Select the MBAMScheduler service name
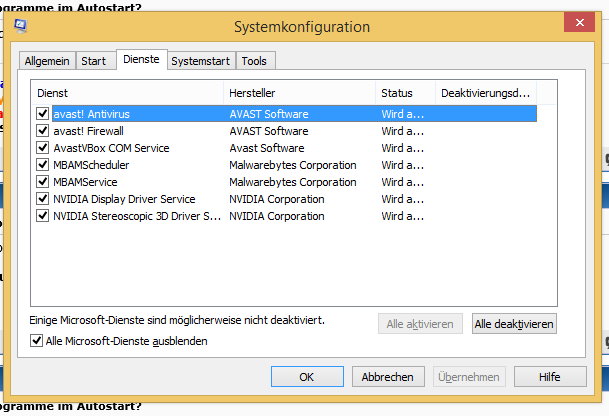 [91, 165]
